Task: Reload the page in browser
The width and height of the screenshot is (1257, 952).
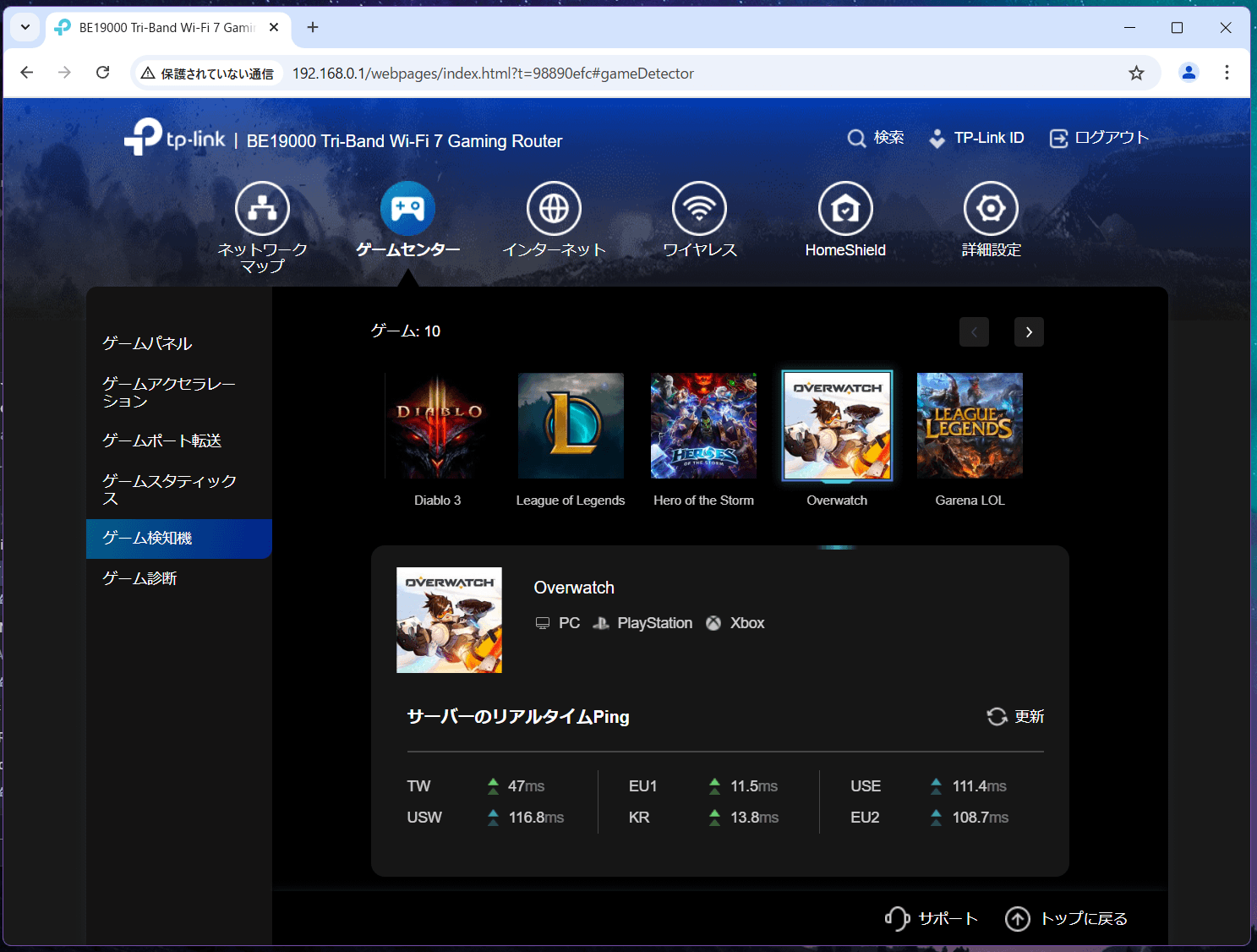Action: point(103,73)
